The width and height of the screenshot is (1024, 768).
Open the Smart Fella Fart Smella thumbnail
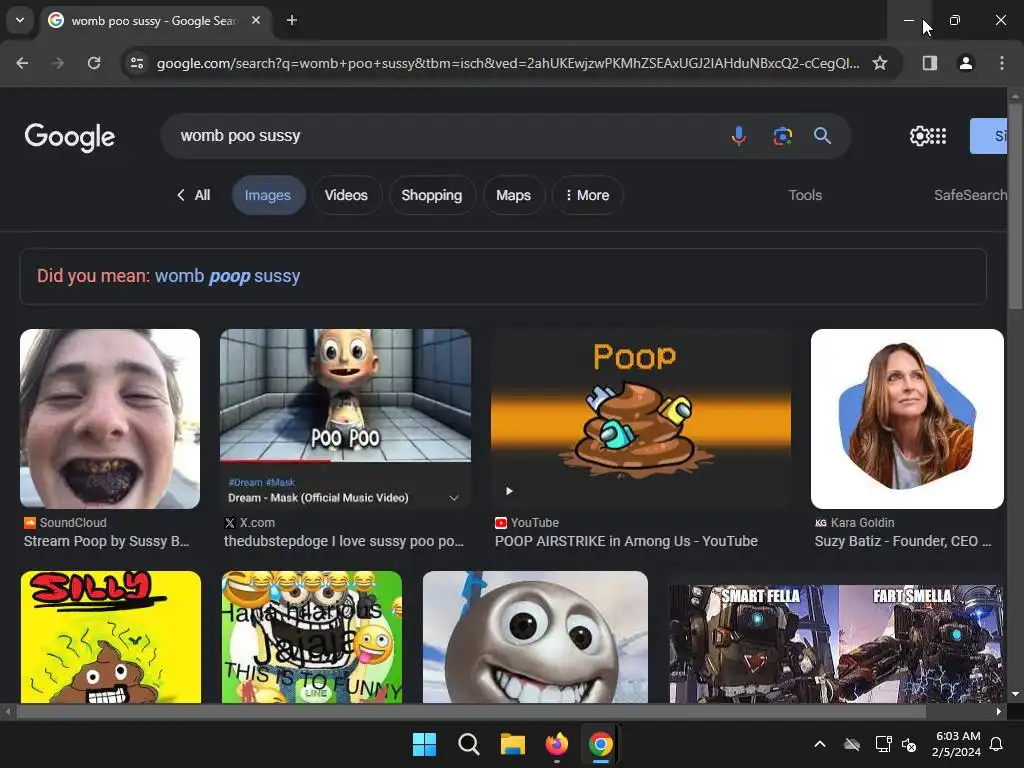click(x=837, y=643)
